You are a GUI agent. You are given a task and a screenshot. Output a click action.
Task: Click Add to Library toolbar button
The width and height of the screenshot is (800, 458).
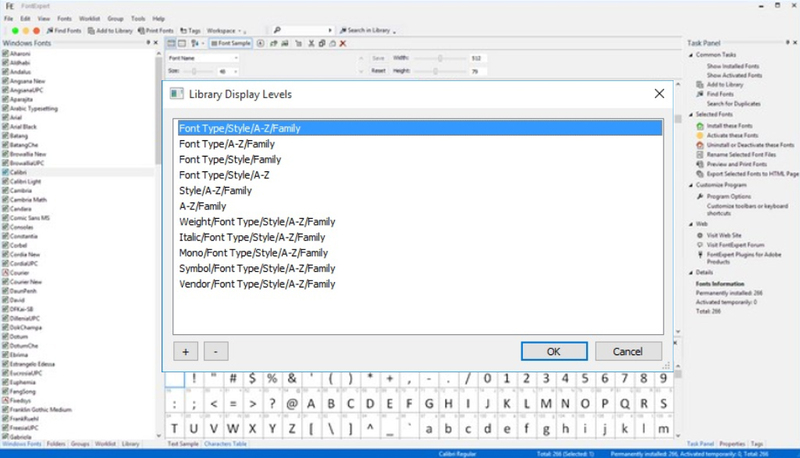pyautogui.click(x=110, y=31)
